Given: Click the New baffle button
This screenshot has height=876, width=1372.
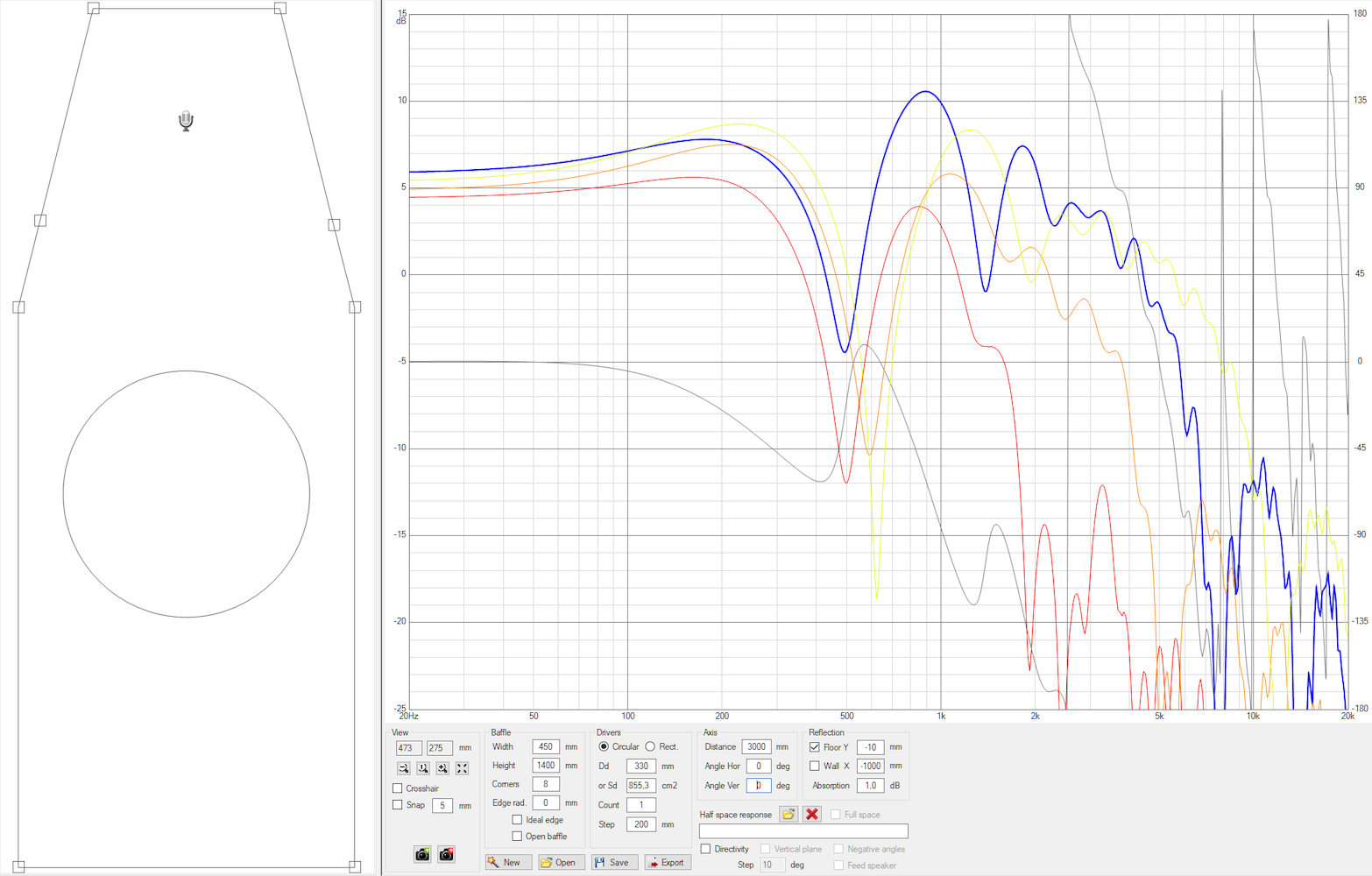Looking at the screenshot, I should (x=505, y=863).
